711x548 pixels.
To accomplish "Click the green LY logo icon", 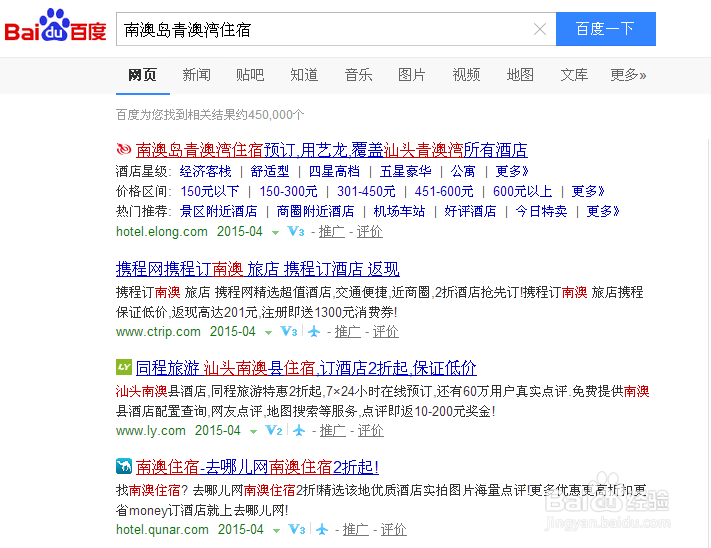I will [124, 367].
